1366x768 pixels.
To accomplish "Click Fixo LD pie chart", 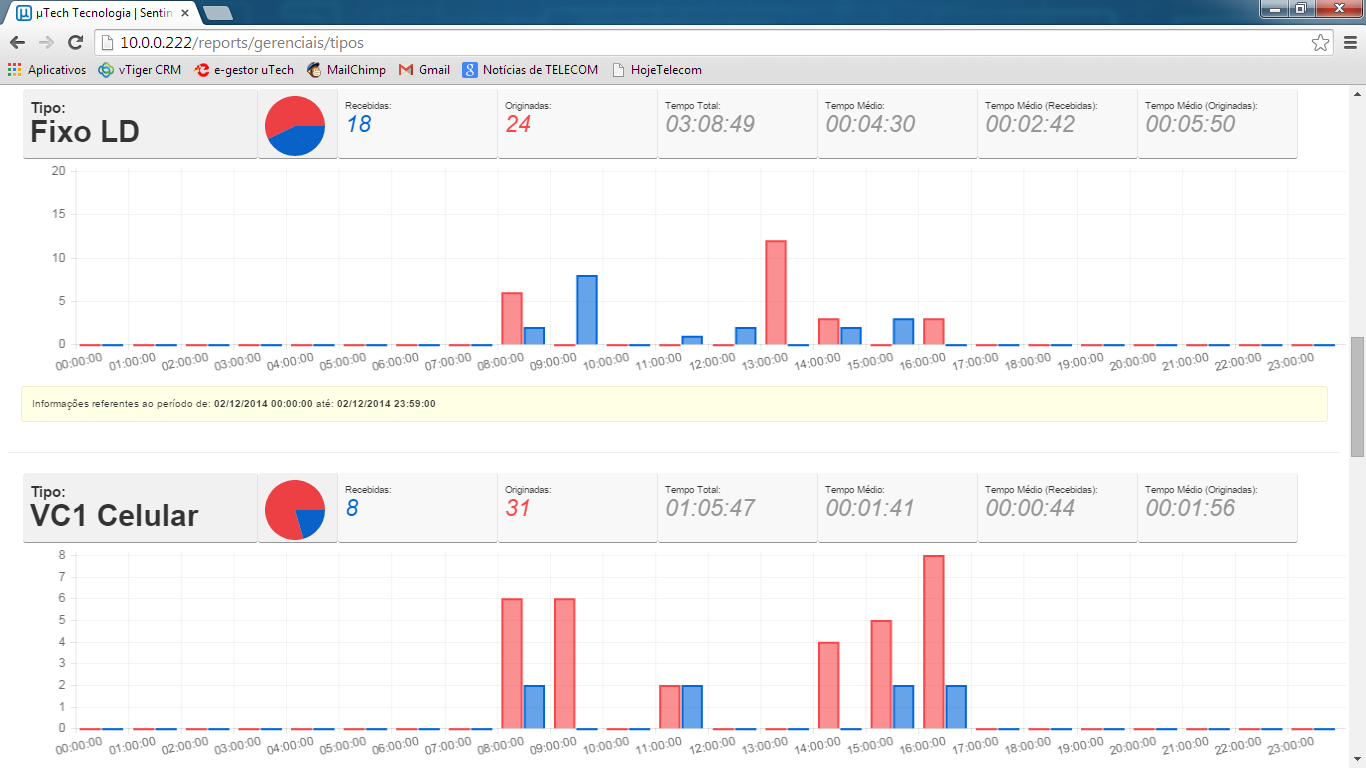I will tap(295, 126).
